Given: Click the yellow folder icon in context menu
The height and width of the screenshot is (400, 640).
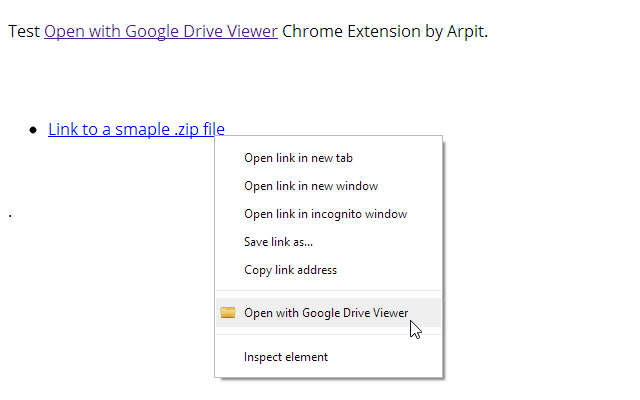Looking at the screenshot, I should tap(228, 313).
